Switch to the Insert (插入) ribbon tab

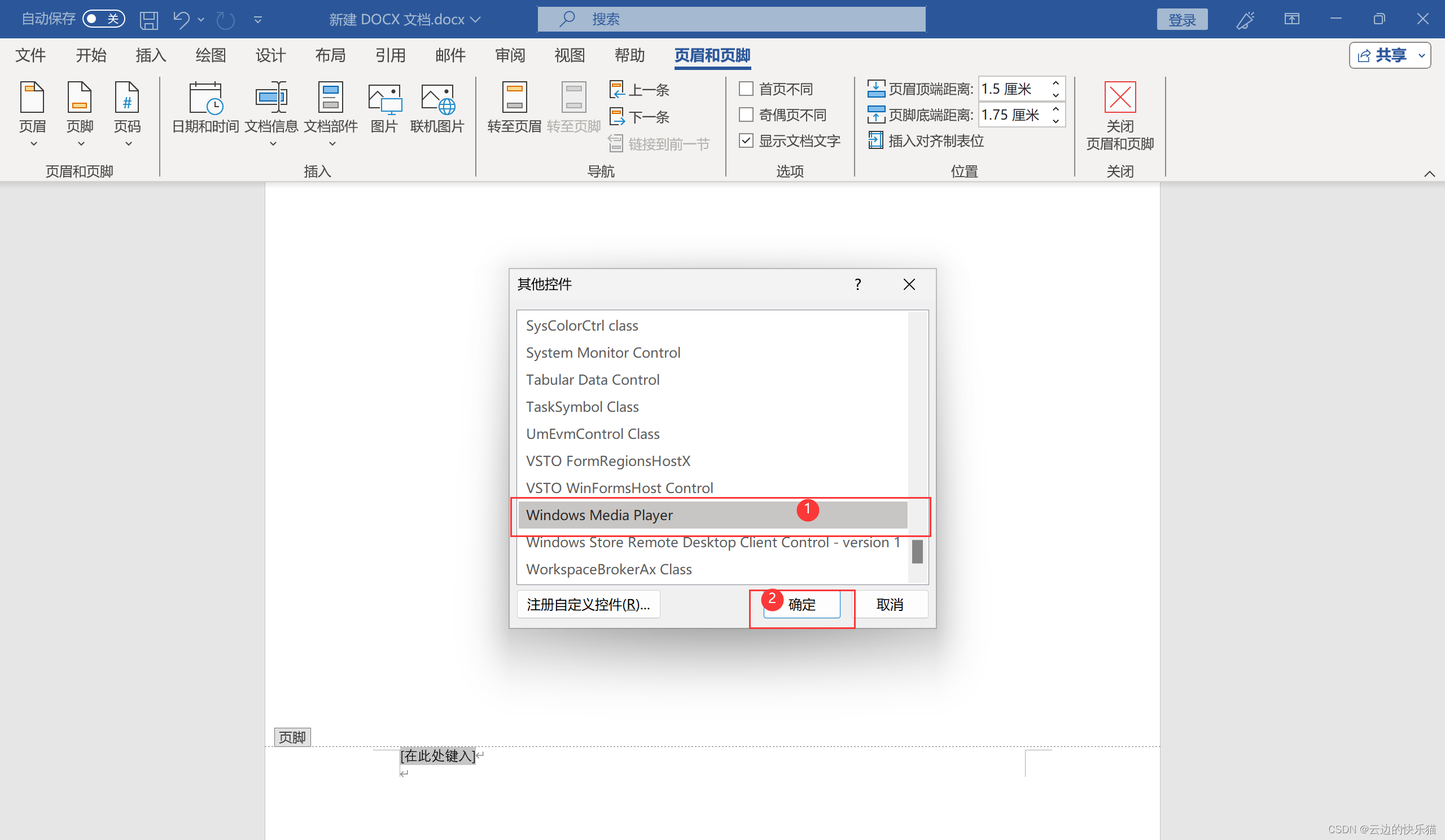point(150,56)
